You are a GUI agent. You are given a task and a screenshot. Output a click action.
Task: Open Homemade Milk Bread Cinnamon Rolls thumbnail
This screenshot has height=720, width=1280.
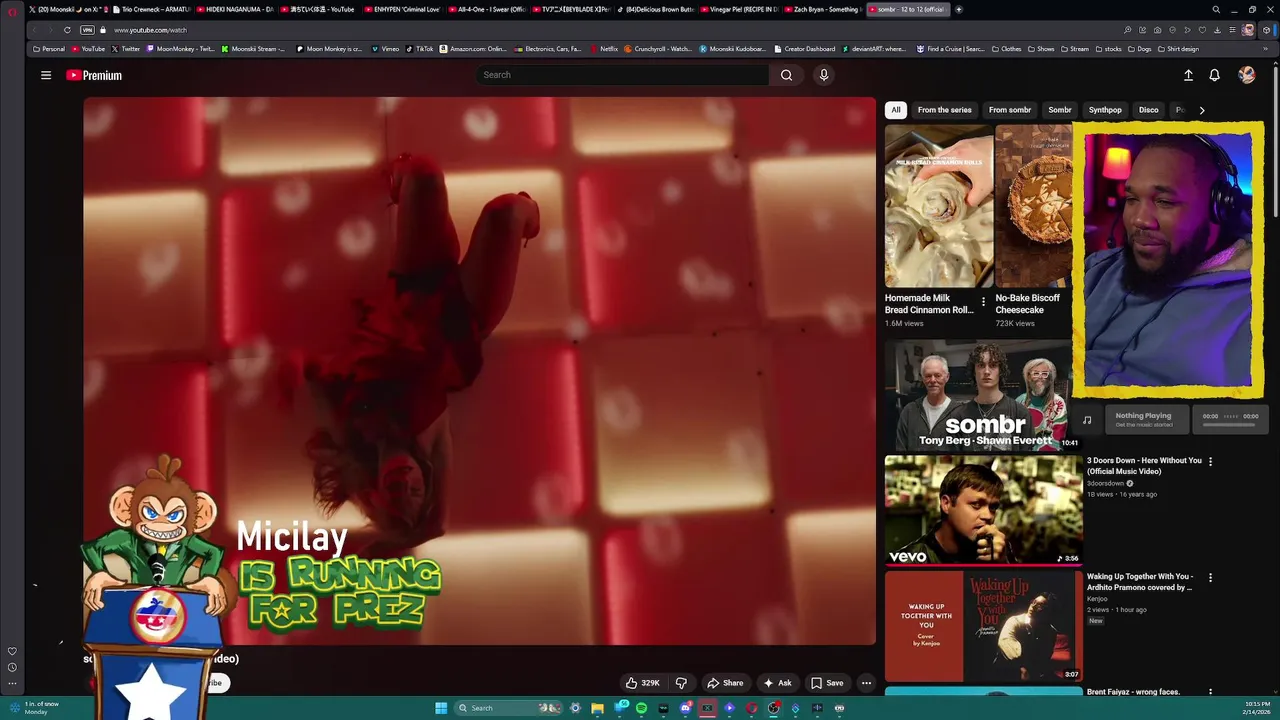pyautogui.click(x=938, y=206)
